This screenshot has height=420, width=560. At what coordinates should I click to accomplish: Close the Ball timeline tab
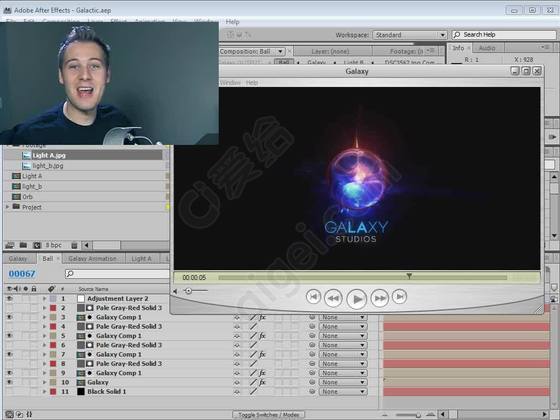(58, 259)
